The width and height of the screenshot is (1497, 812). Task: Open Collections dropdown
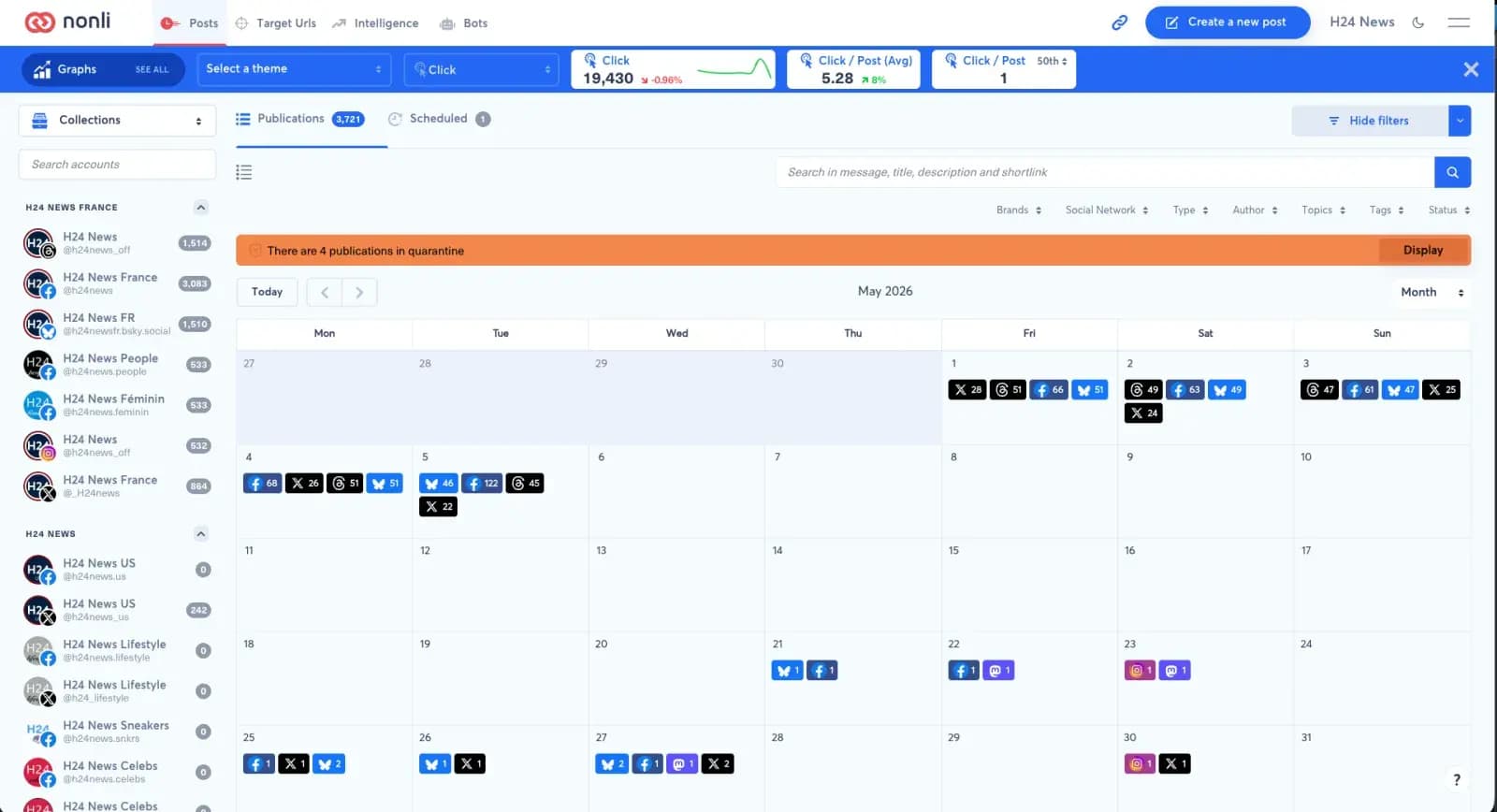point(117,120)
